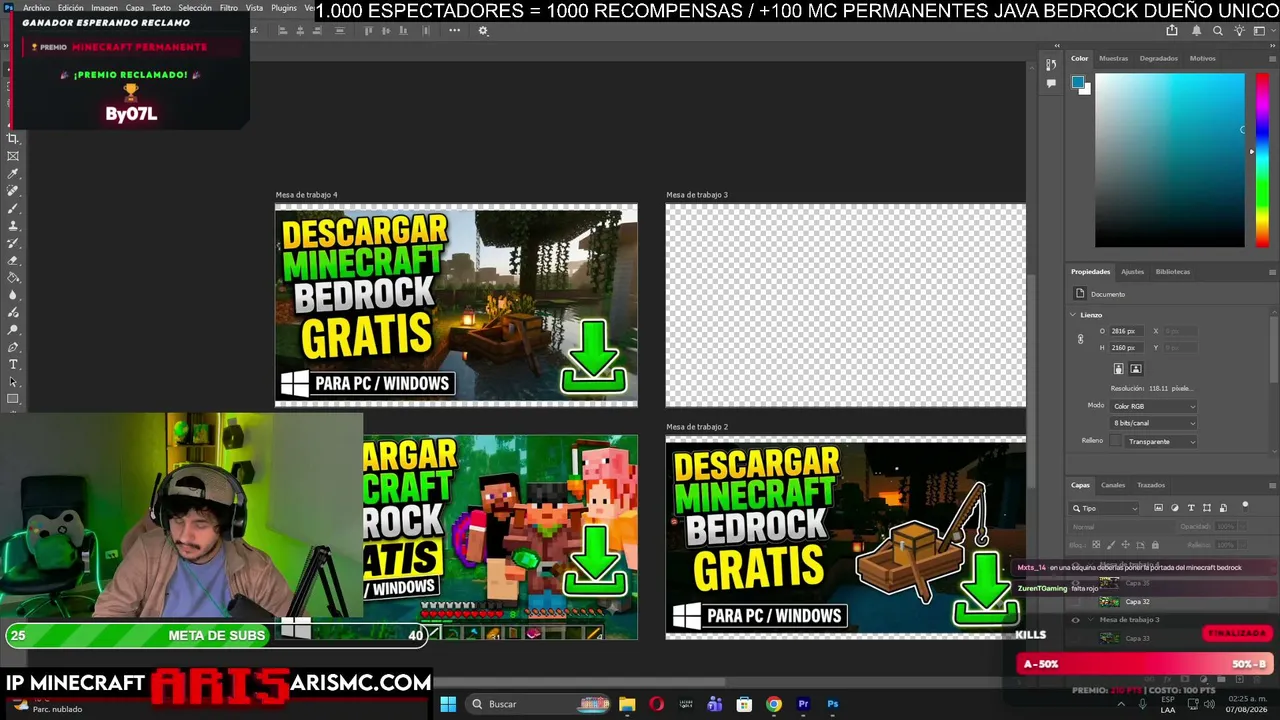
Task: Open the History panel icon
Action: (1051, 65)
